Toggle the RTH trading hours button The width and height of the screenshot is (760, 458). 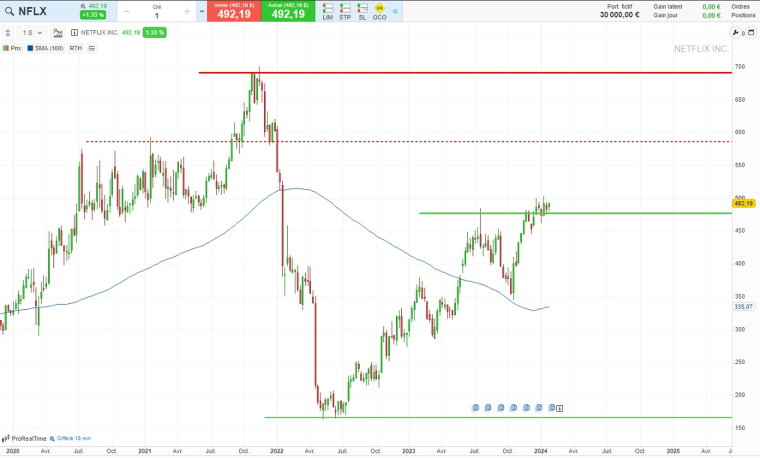76,48
